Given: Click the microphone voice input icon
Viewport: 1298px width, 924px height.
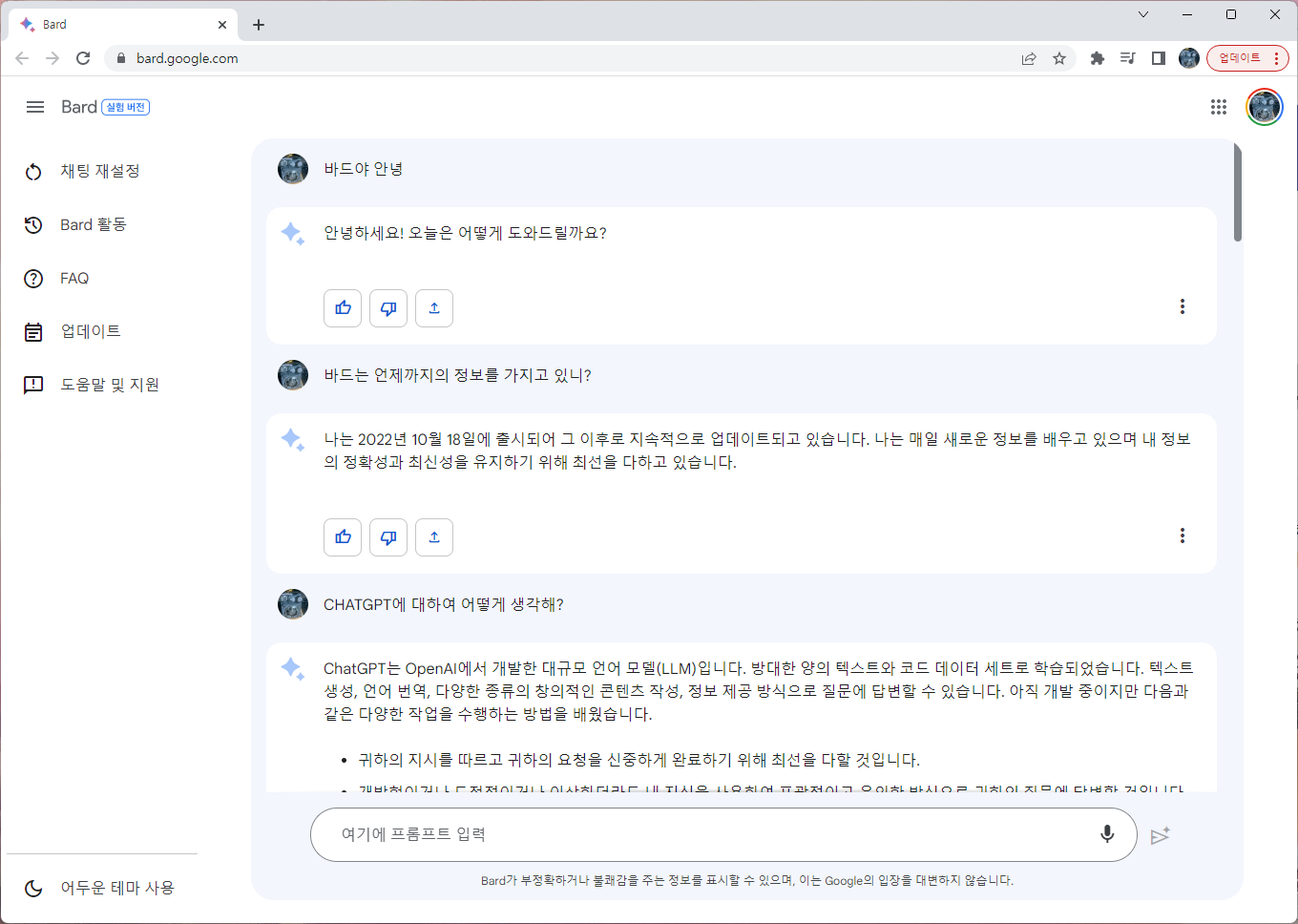Looking at the screenshot, I should pyautogui.click(x=1107, y=834).
